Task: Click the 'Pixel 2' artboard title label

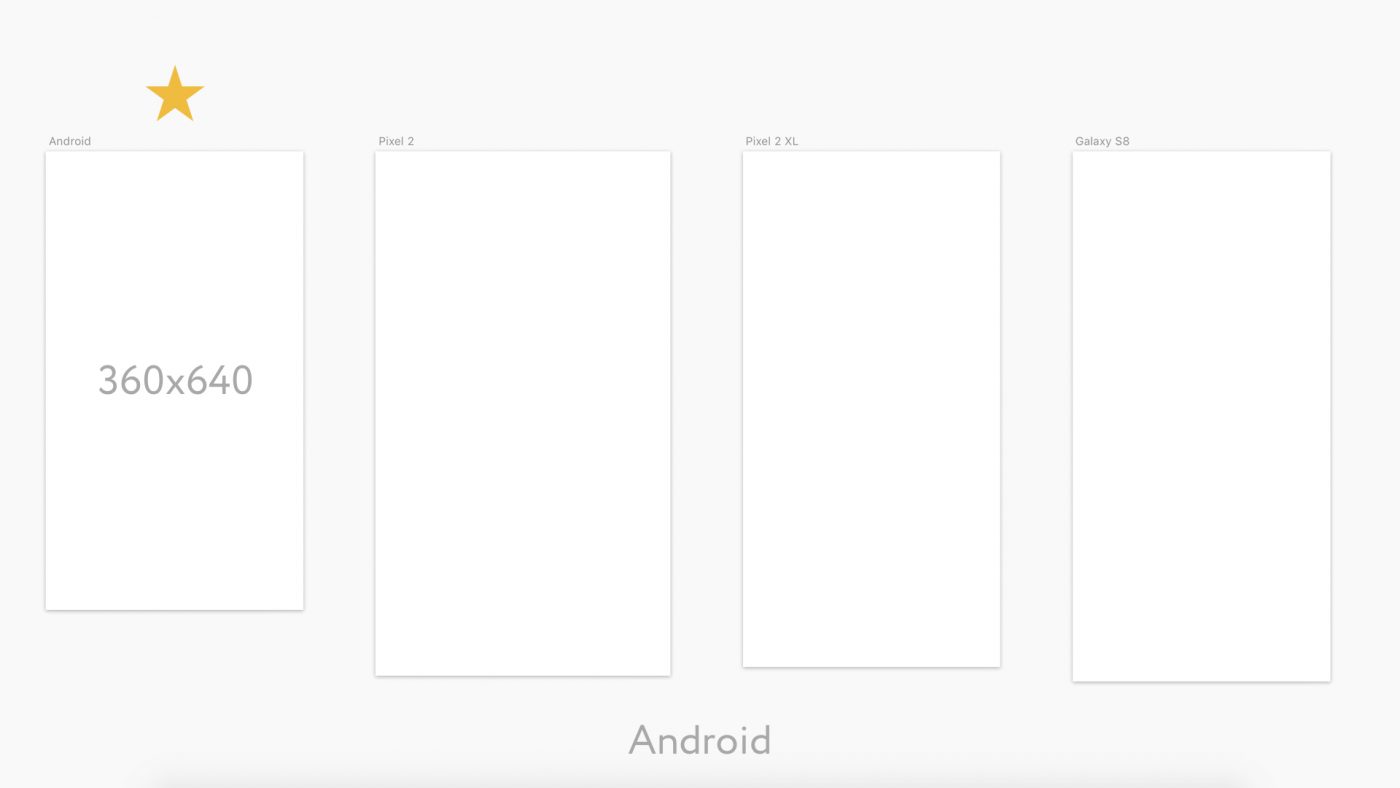Action: tap(396, 141)
